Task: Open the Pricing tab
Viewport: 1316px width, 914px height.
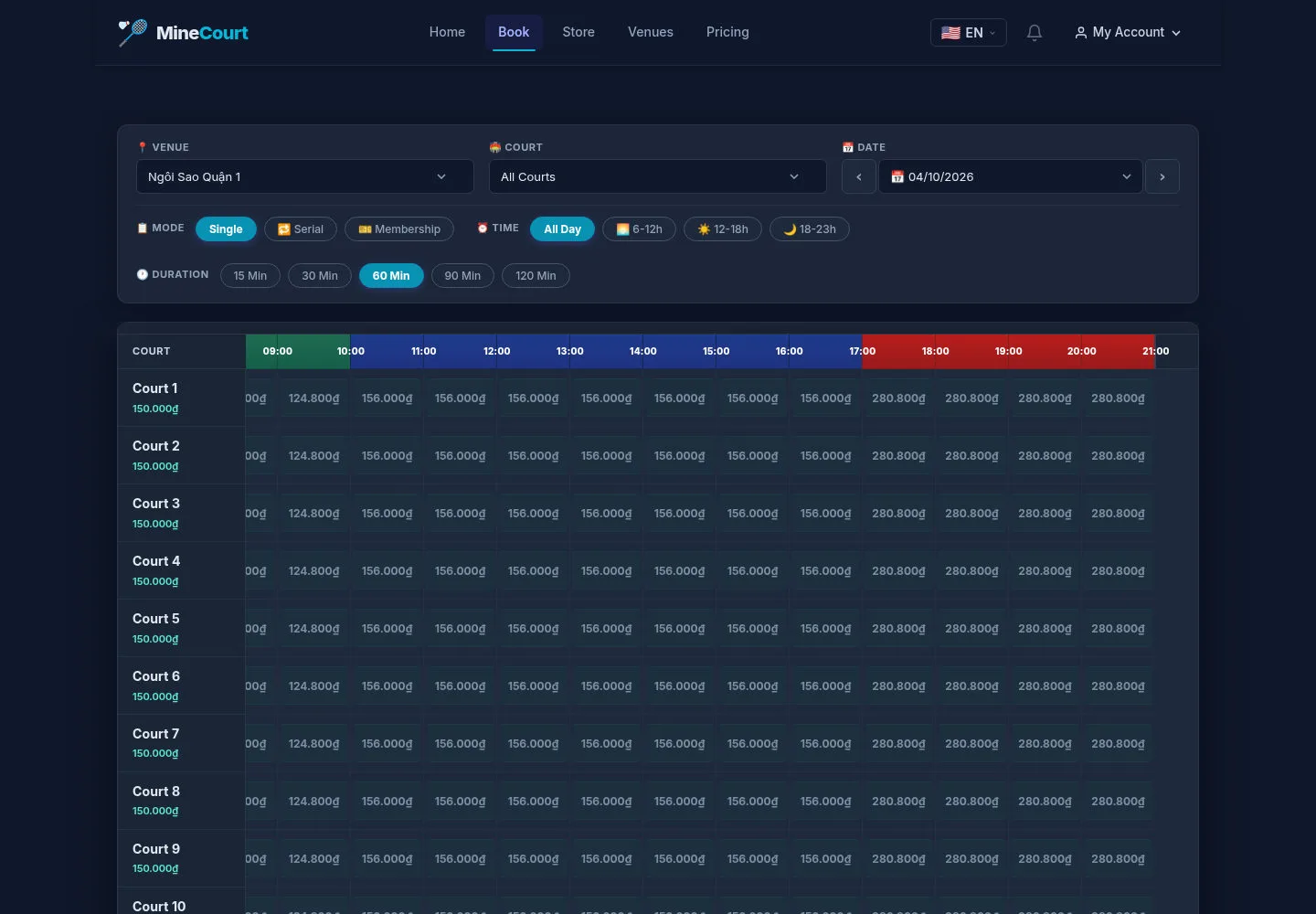Action: click(727, 32)
